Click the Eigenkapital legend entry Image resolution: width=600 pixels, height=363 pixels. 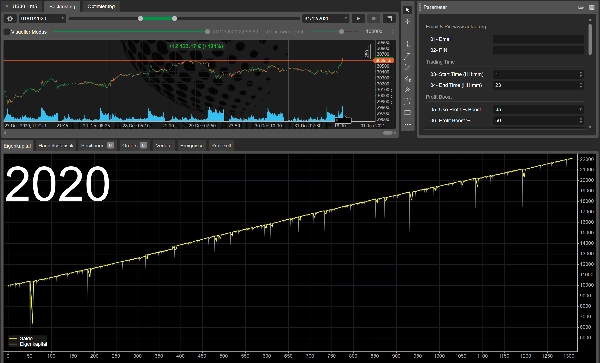(x=28, y=344)
